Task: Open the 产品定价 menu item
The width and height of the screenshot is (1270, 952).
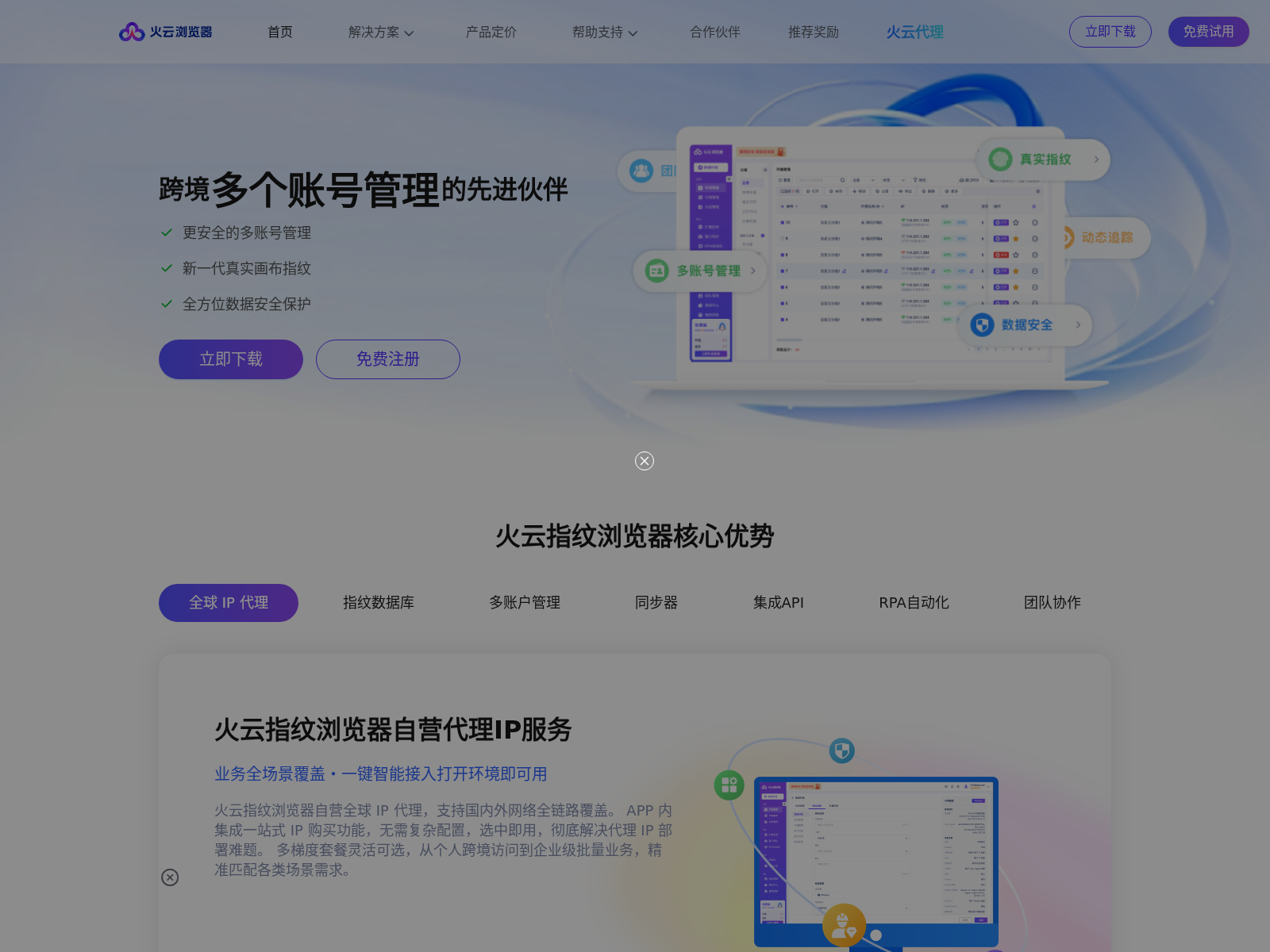Action: (491, 33)
